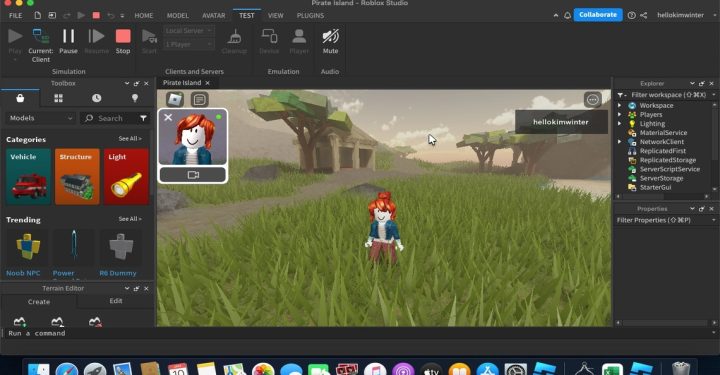Click See All next to Trending
The width and height of the screenshot is (720, 375).
[x=130, y=219]
